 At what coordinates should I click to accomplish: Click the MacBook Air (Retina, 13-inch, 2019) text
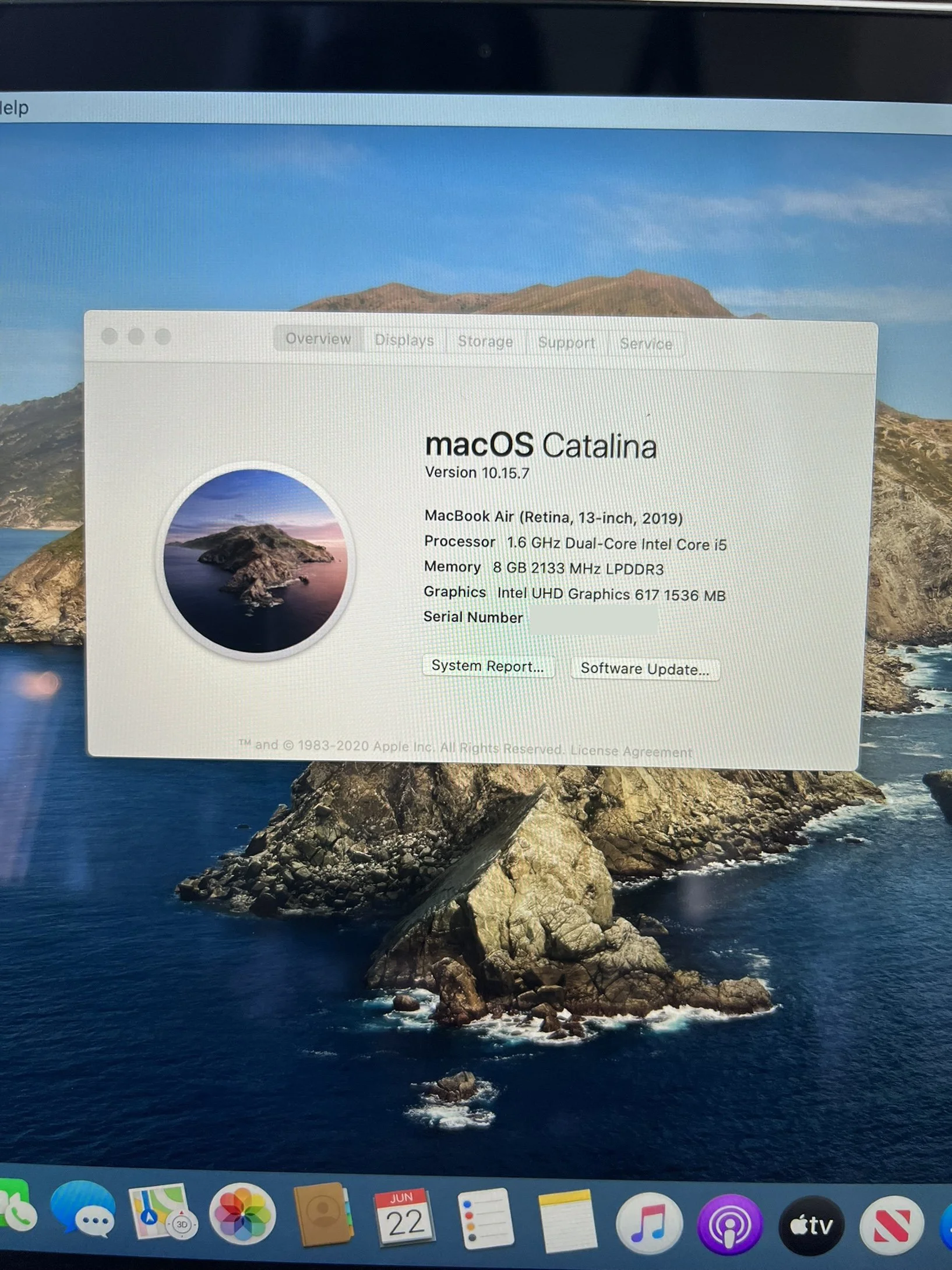(x=553, y=517)
